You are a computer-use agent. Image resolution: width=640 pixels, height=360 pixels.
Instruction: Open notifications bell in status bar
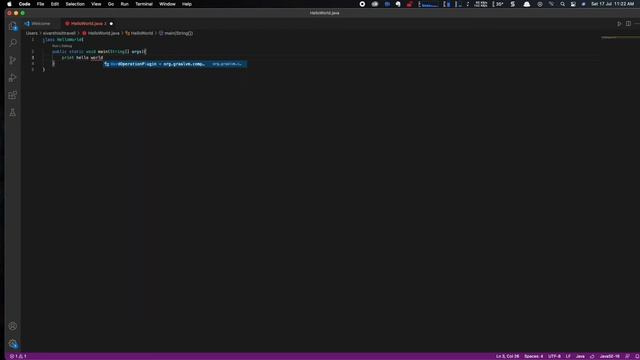coord(637,356)
